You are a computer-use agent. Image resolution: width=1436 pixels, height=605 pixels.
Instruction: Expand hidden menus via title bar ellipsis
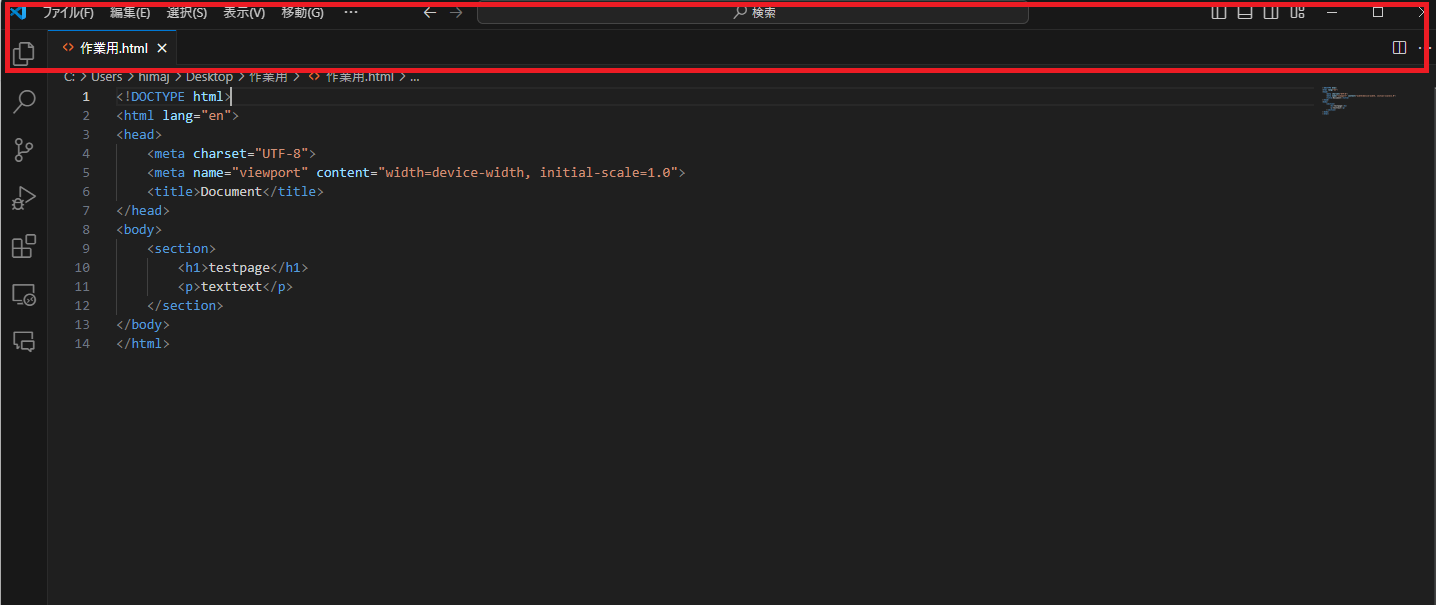(x=350, y=12)
